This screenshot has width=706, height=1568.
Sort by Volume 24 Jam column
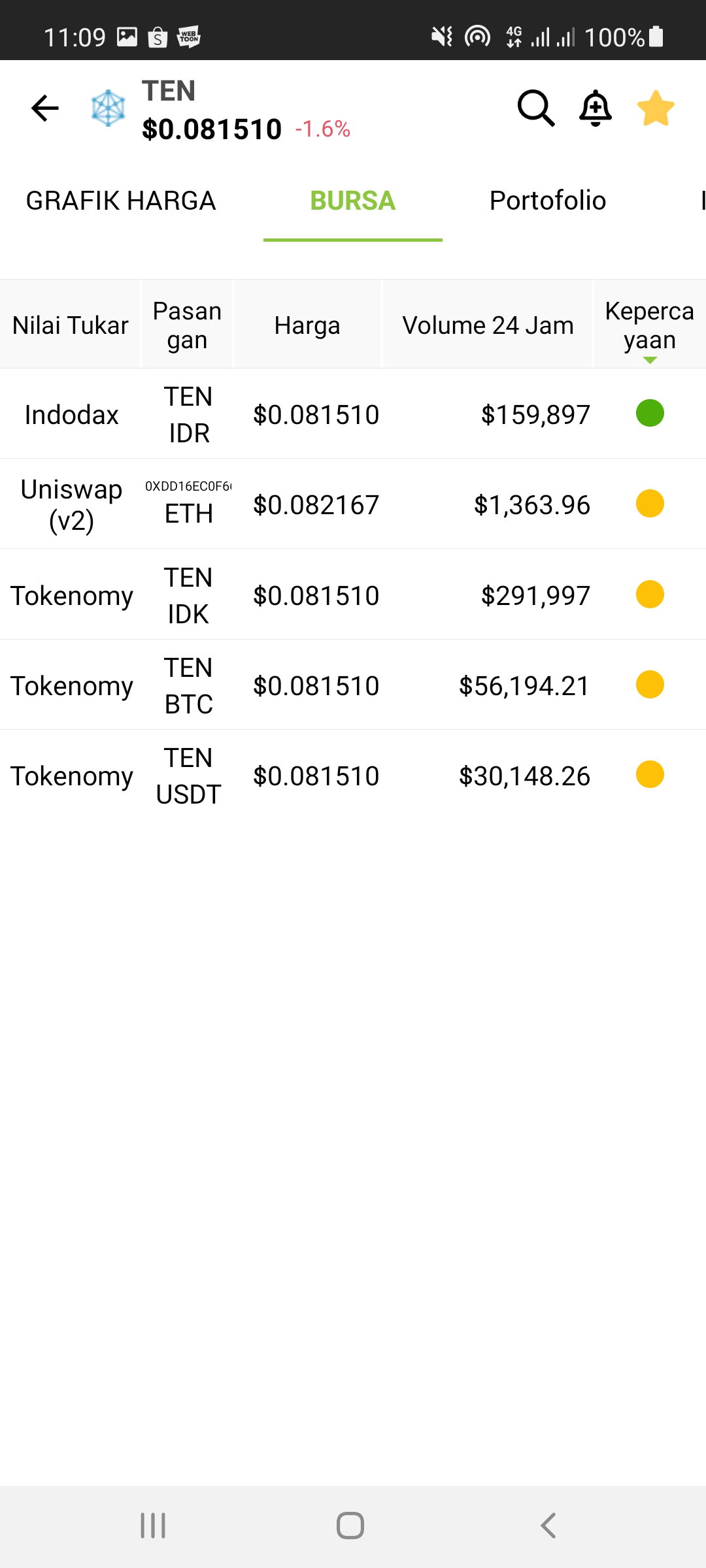coord(488,325)
